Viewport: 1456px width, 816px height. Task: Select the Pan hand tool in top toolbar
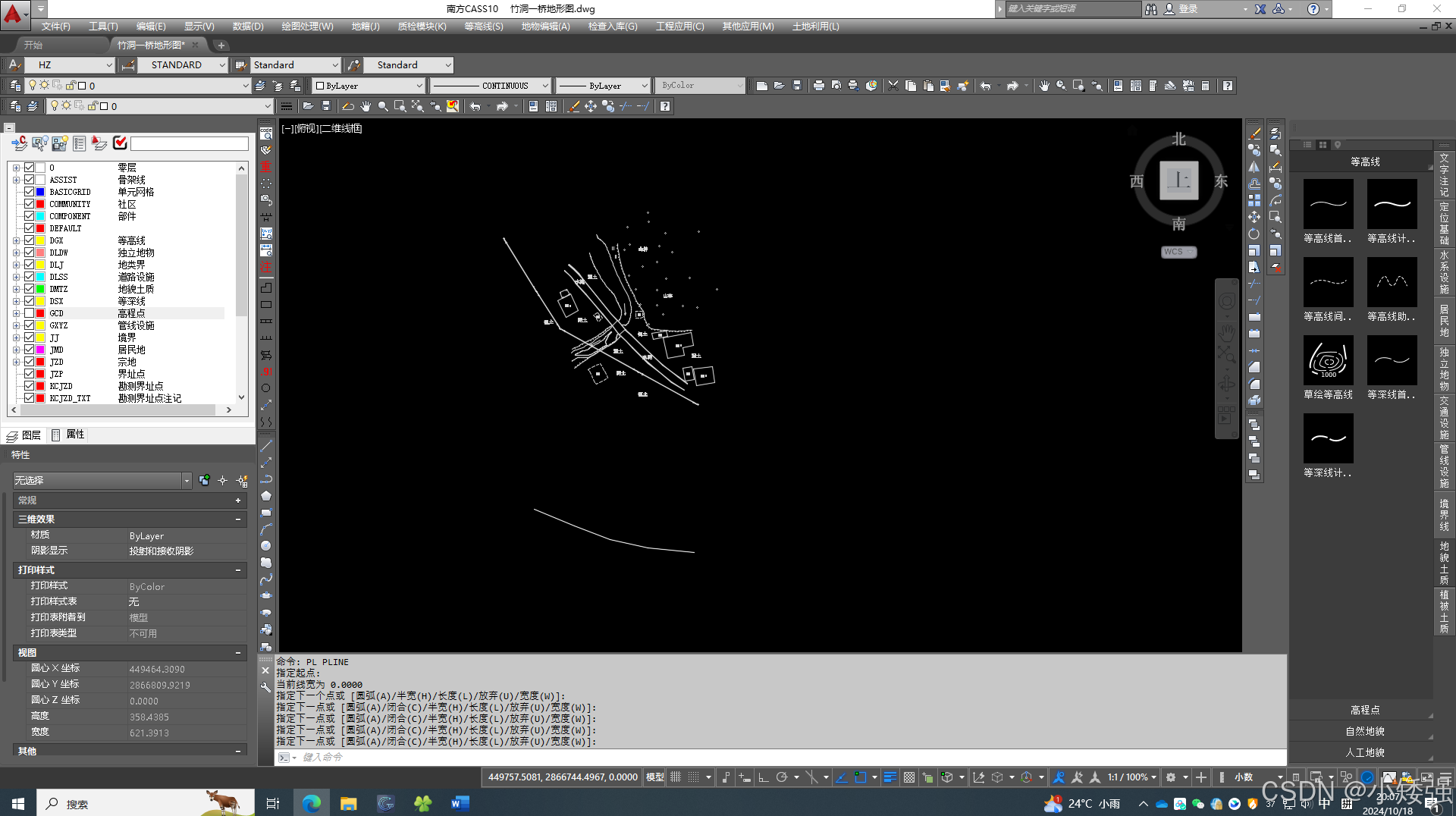click(1044, 86)
